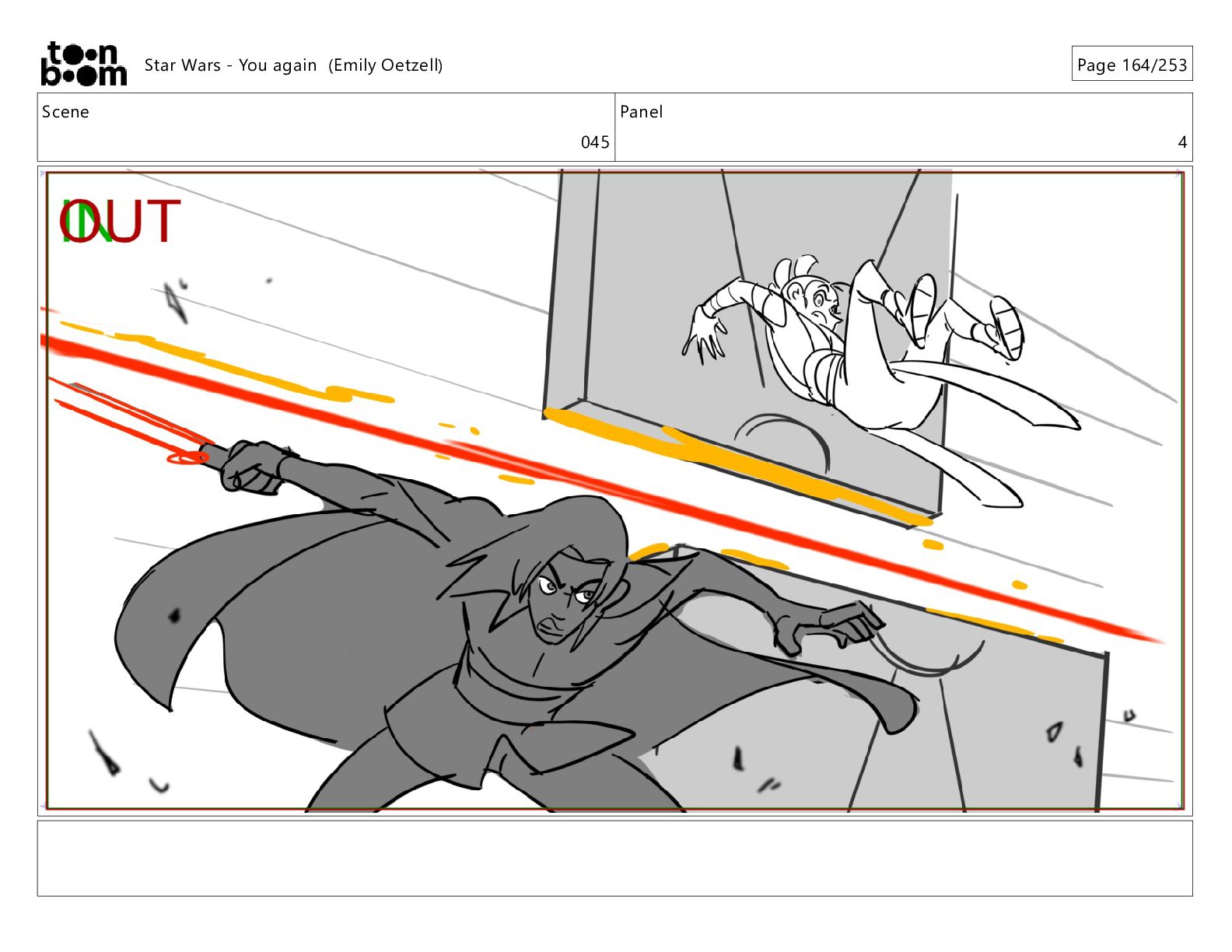Select scene number '045'
1232x952 pixels.
595,142
